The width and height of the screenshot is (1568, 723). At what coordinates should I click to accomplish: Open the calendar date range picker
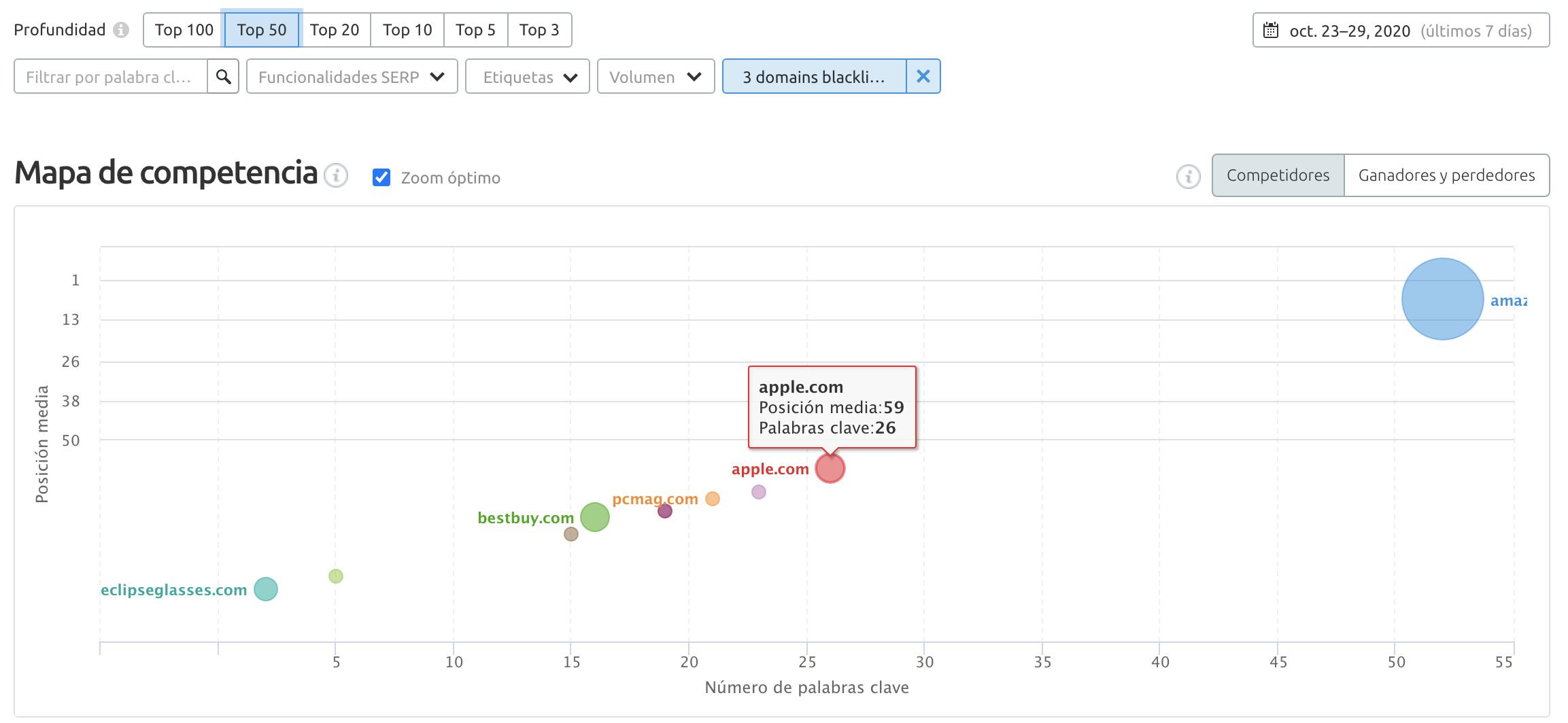(1400, 31)
